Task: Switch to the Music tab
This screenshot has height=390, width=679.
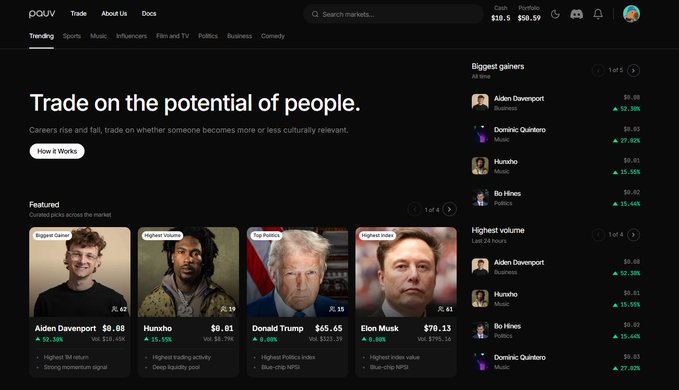Action: (98, 36)
